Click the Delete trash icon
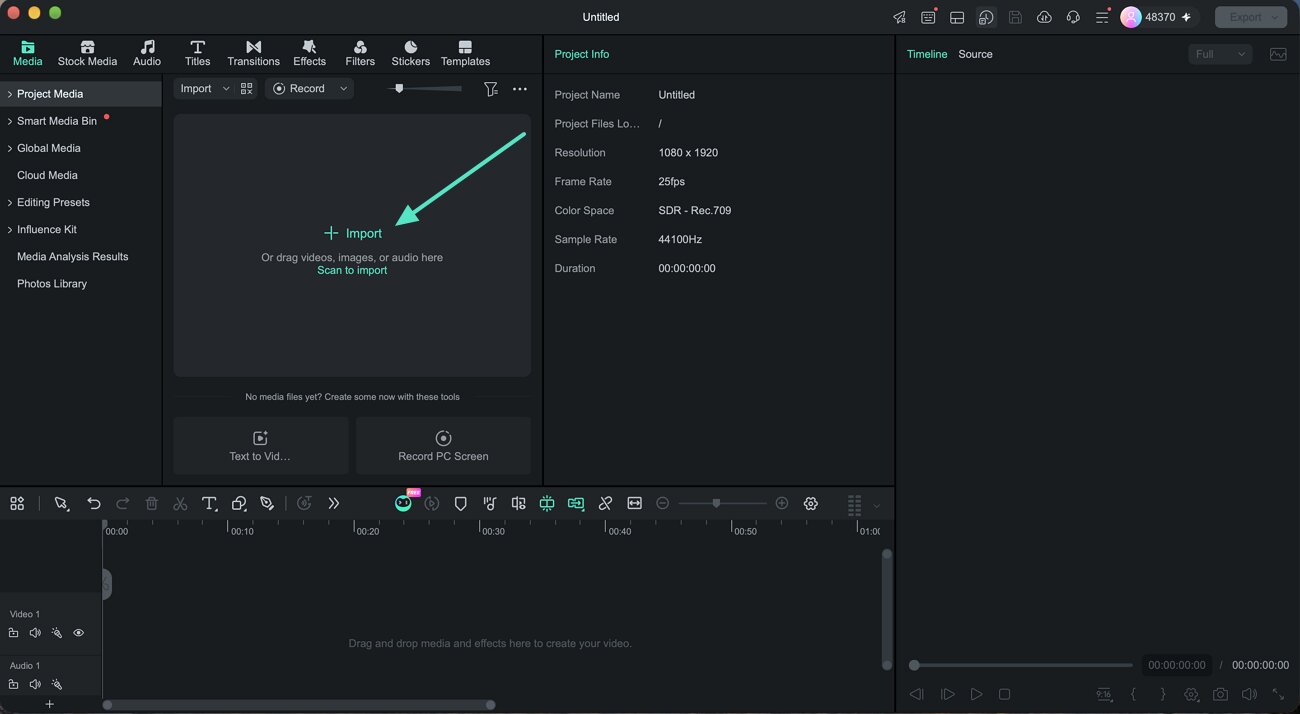Screen dimensions: 1300x714 tap(152, 504)
